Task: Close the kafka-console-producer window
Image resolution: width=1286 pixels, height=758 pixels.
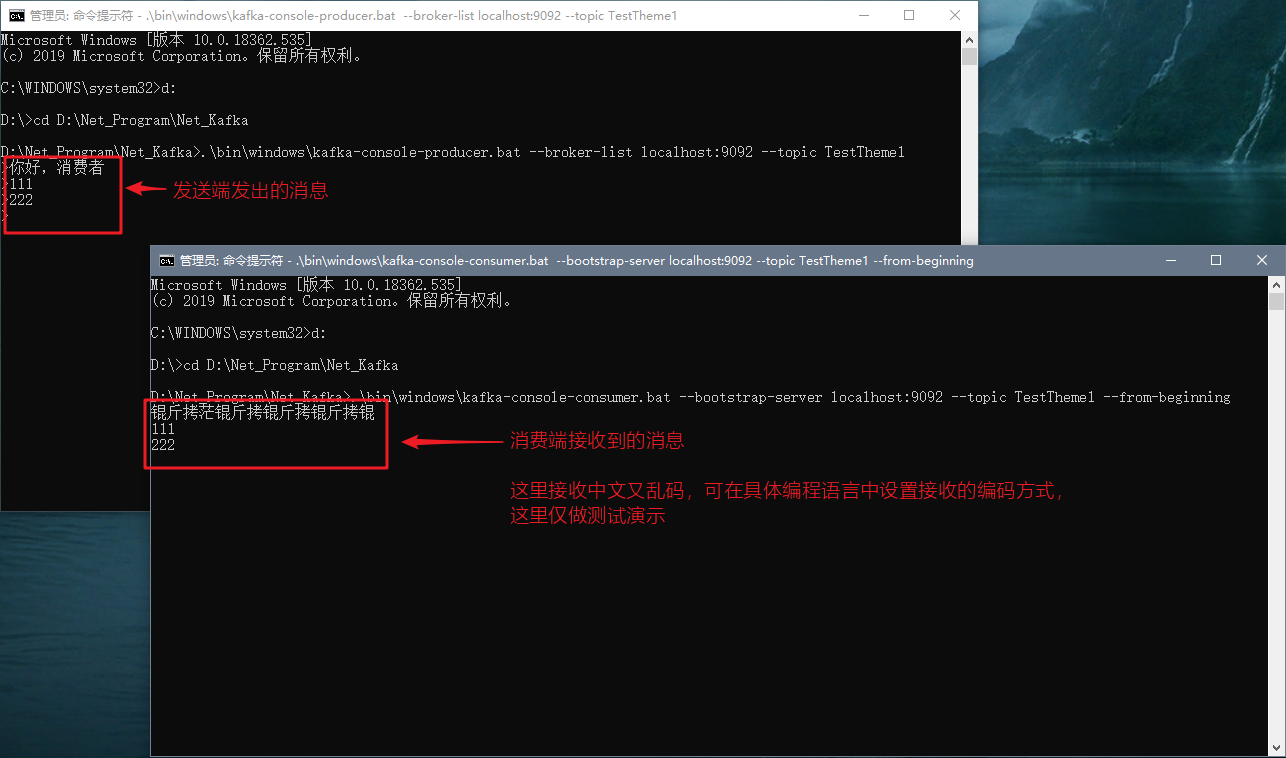Action: tap(955, 15)
